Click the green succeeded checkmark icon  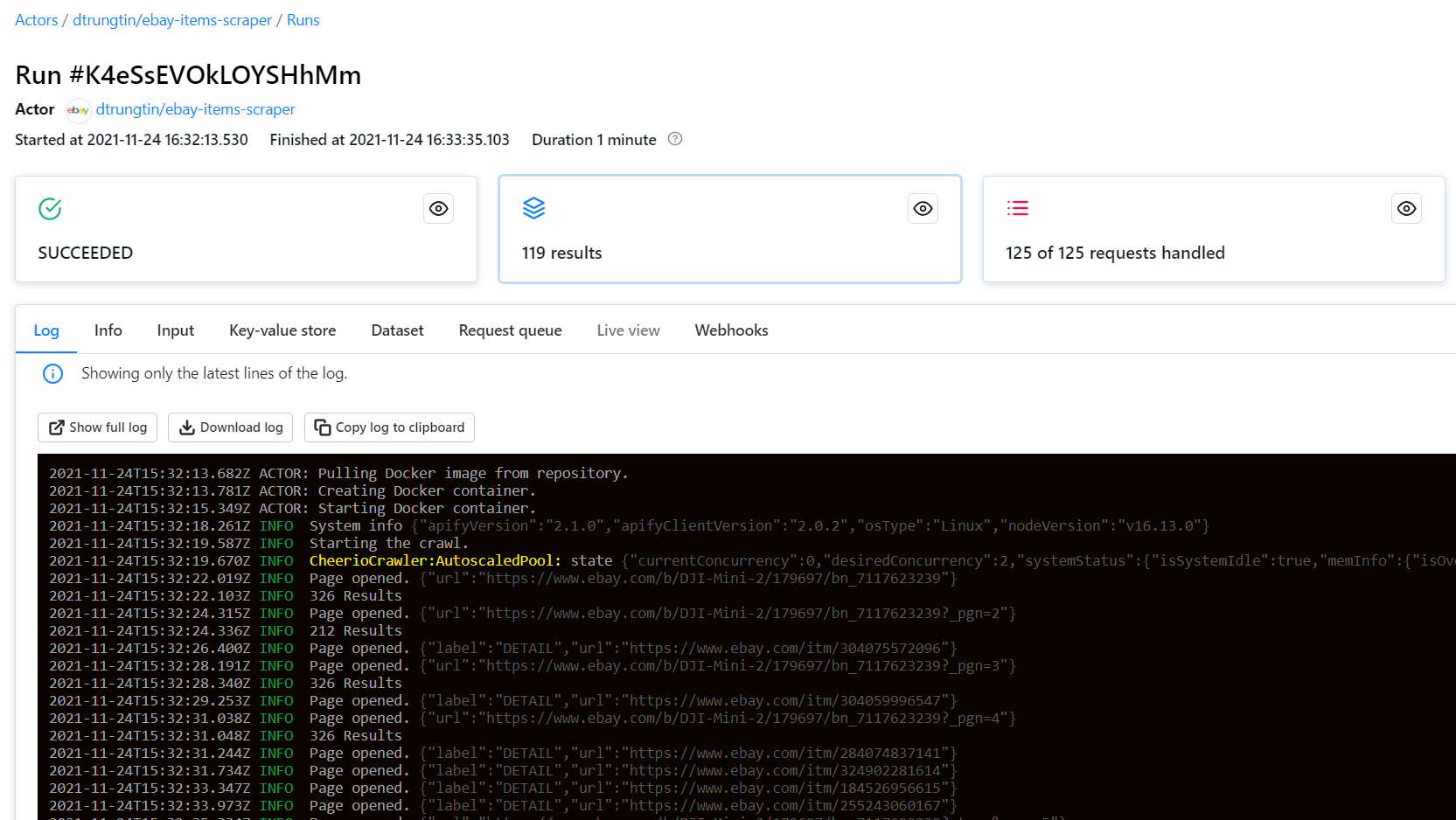(50, 209)
